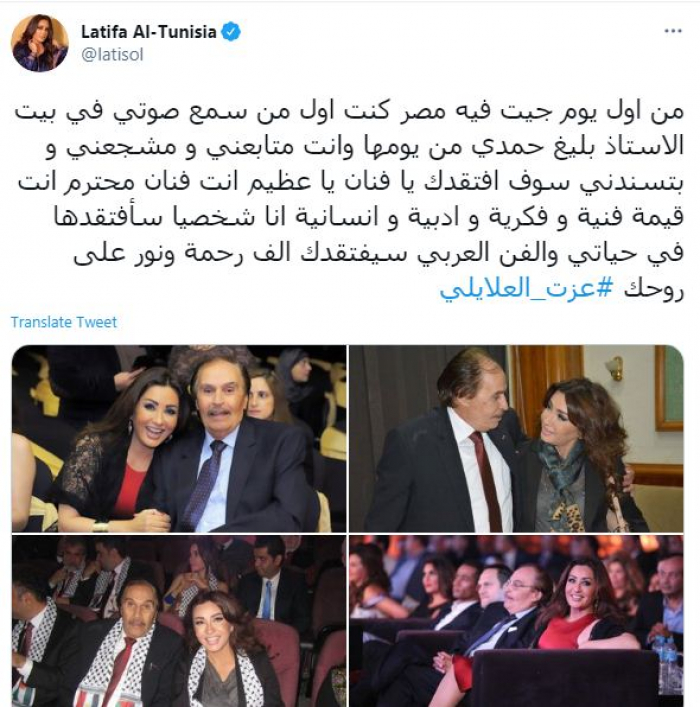This screenshot has width=700, height=707.
Task: Open the top-left photo of the smiling couple
Action: point(179,438)
